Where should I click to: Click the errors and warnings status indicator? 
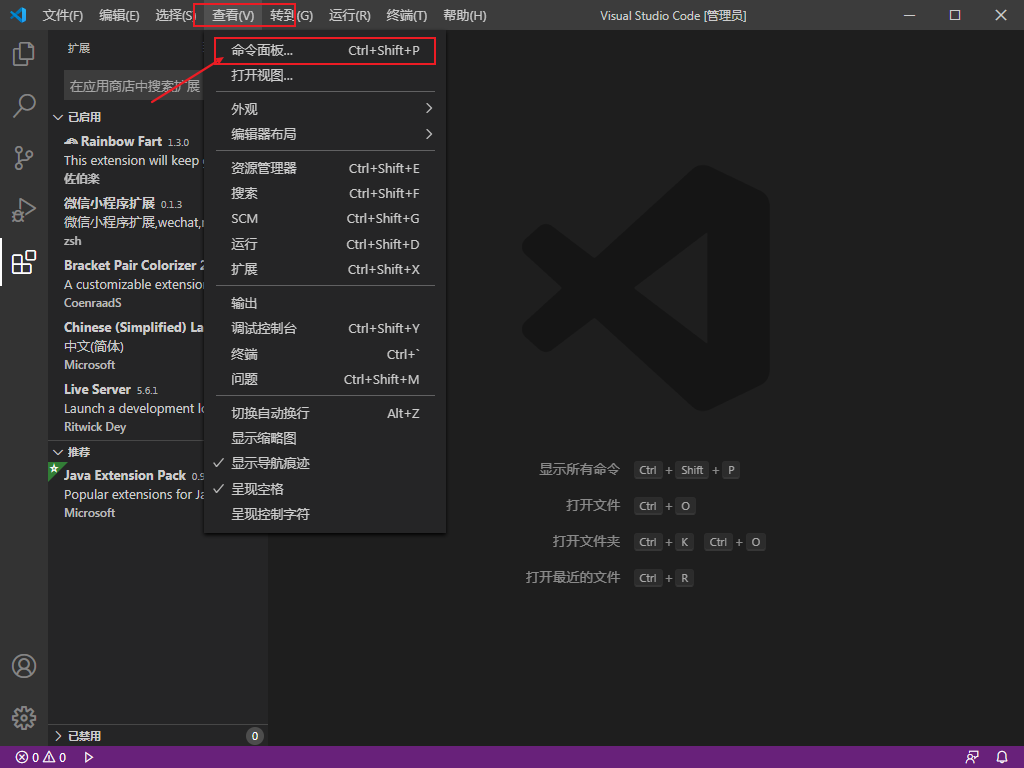(x=41, y=758)
